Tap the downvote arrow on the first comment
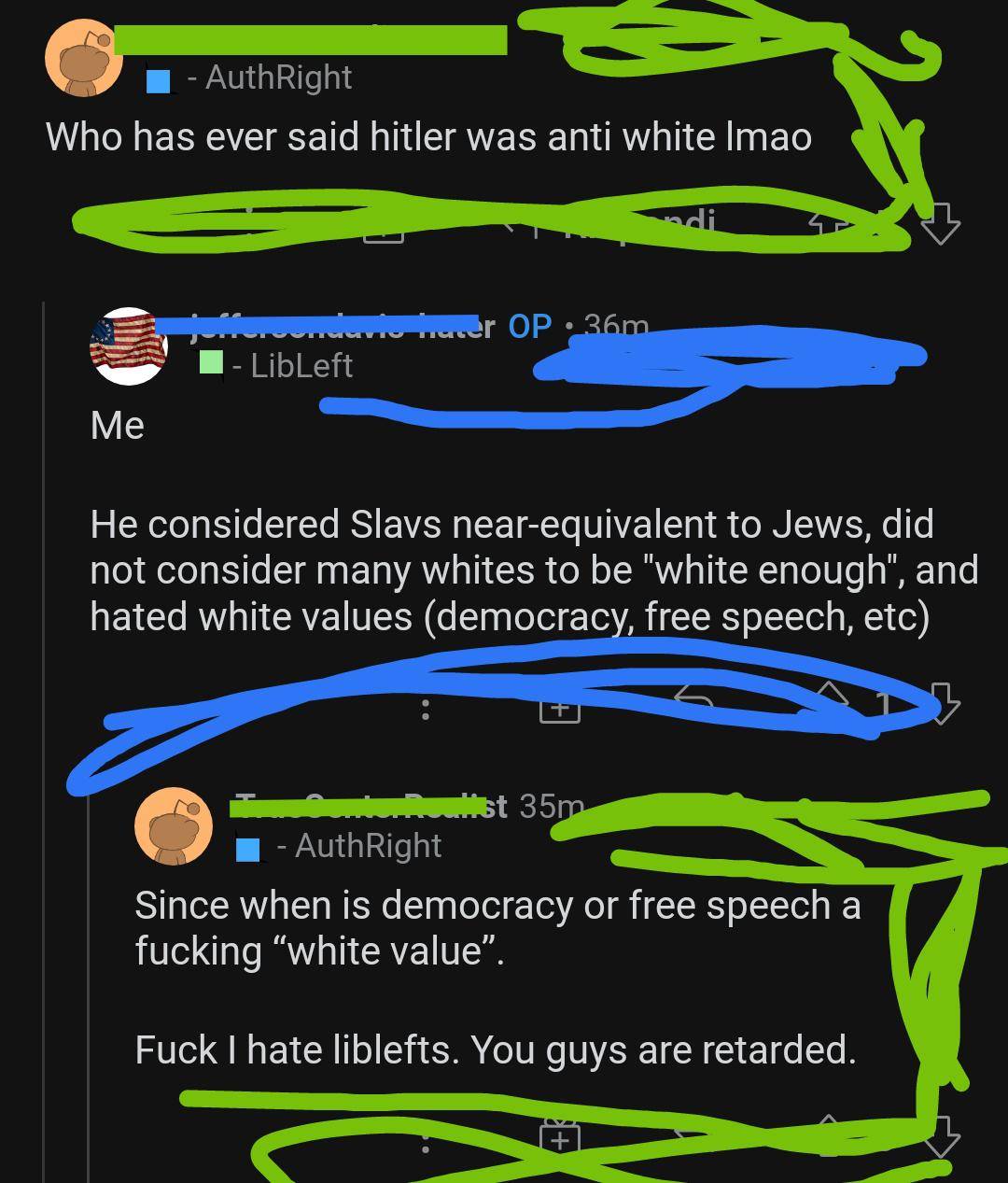The height and width of the screenshot is (1183, 1008). tap(941, 223)
